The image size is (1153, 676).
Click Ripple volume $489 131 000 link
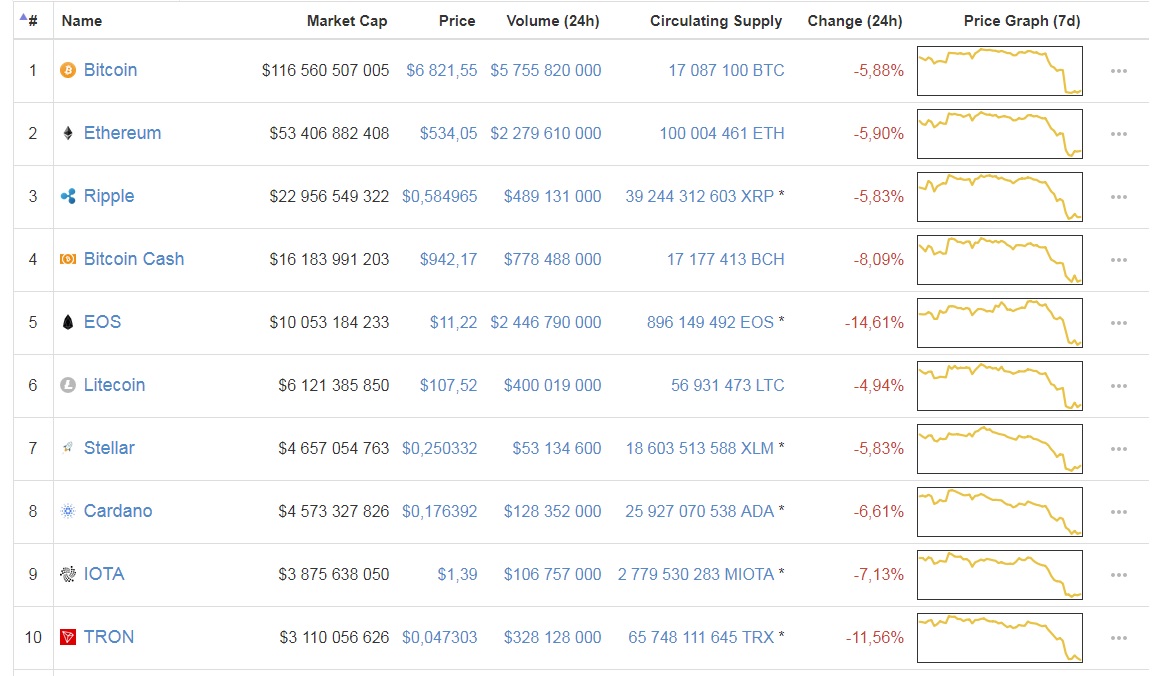point(552,196)
